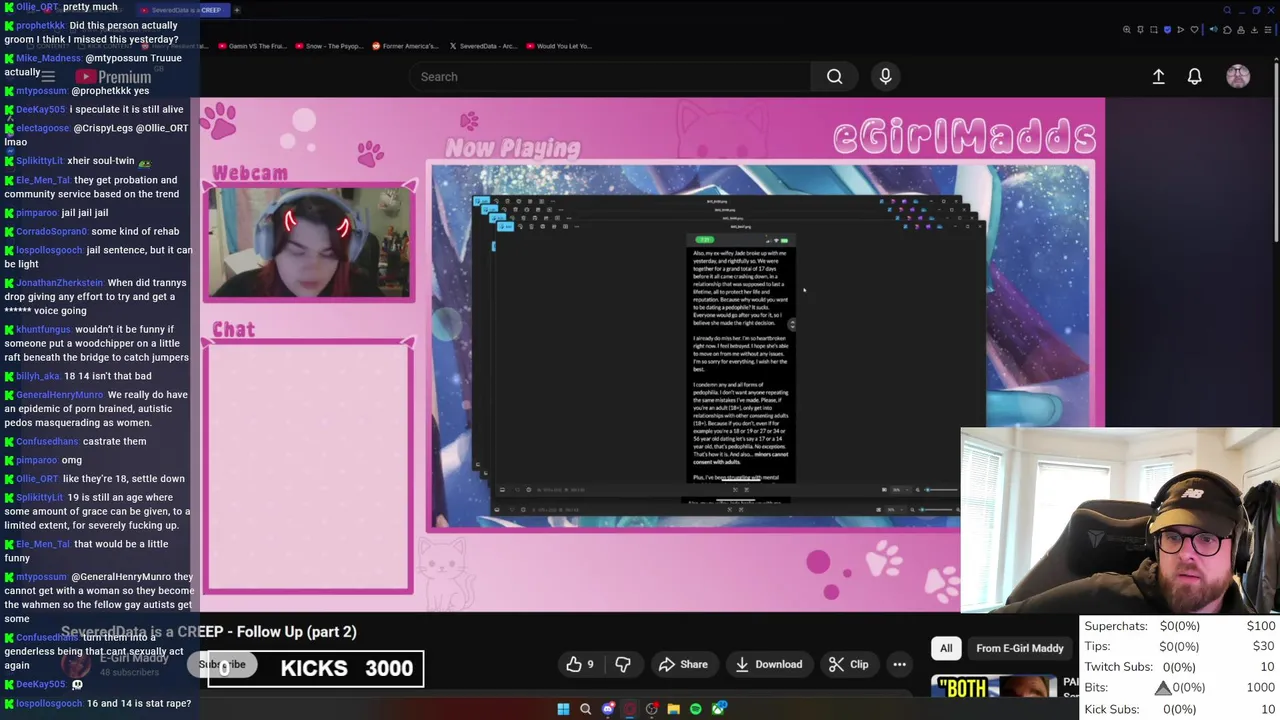This screenshot has height=720, width=1280.
Task: Click the Subscribe button
Action: [x=222, y=664]
